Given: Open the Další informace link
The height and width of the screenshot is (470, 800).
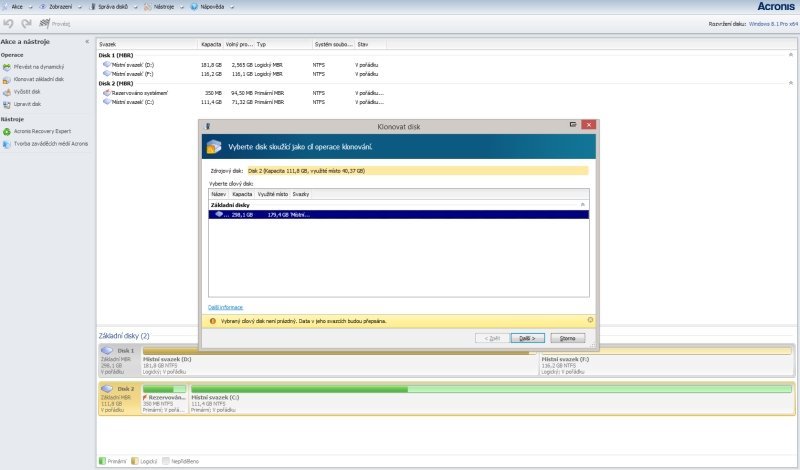Looking at the screenshot, I should click(x=225, y=307).
